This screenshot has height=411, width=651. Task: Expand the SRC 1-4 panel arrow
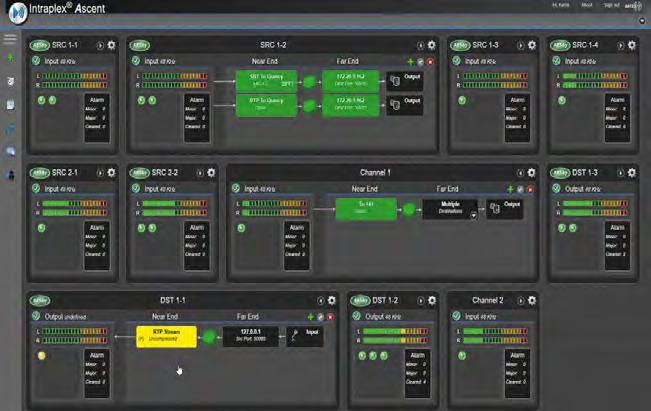[620, 46]
